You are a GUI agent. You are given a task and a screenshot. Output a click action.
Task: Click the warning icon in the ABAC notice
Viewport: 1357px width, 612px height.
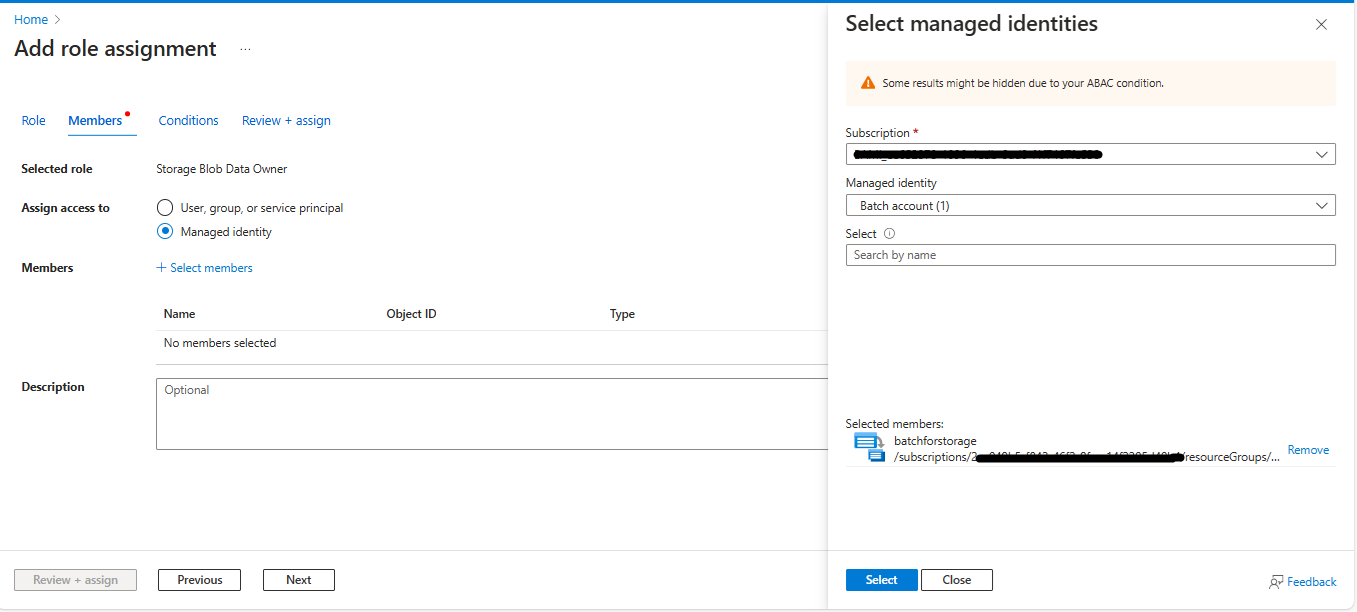click(867, 83)
